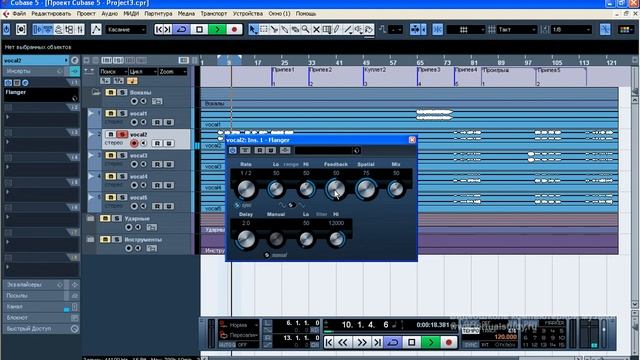Unsolo the vocal2 track

point(122,134)
